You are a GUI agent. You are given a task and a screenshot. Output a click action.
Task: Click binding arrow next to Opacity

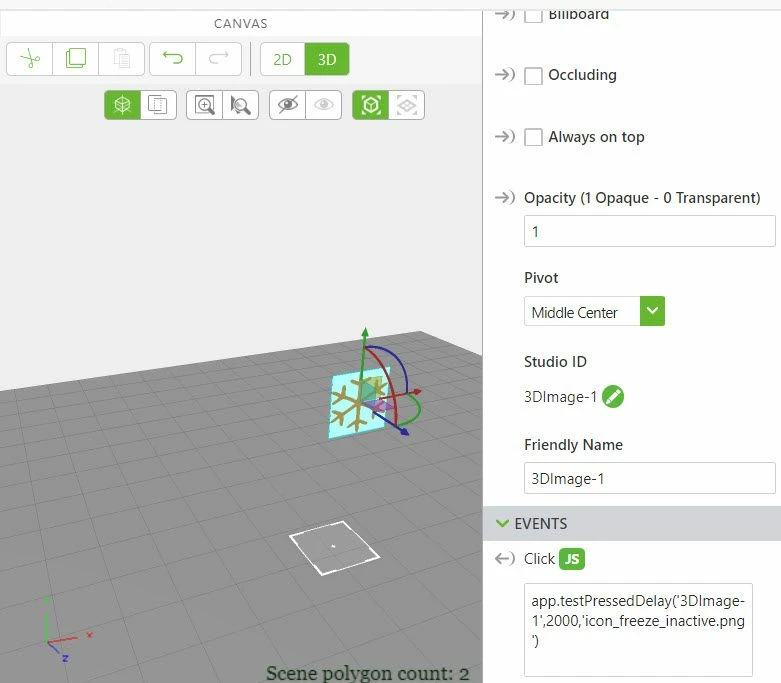[x=505, y=197]
